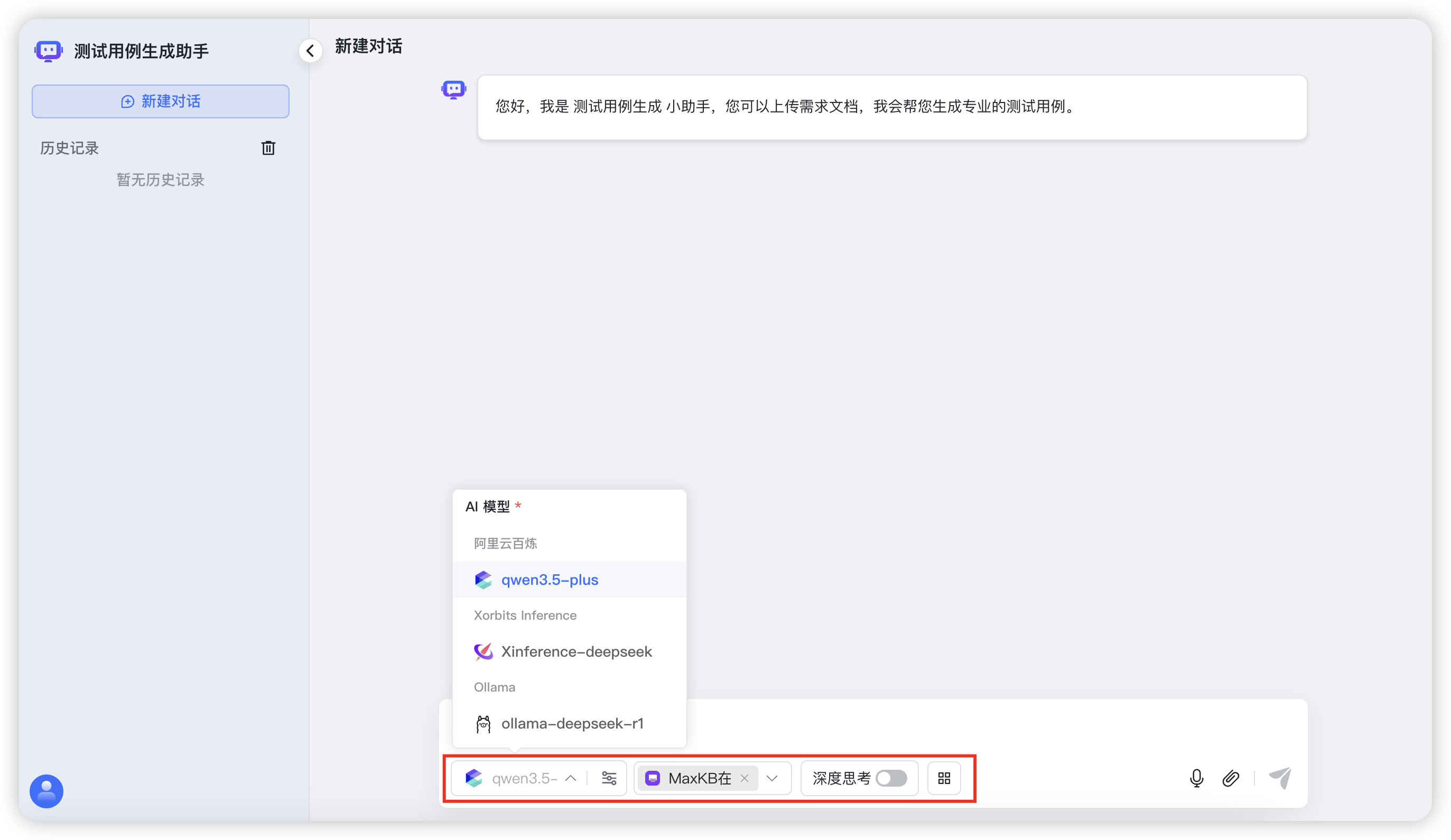
Task: Collapse the sidebar with the left chevron
Action: click(x=310, y=51)
